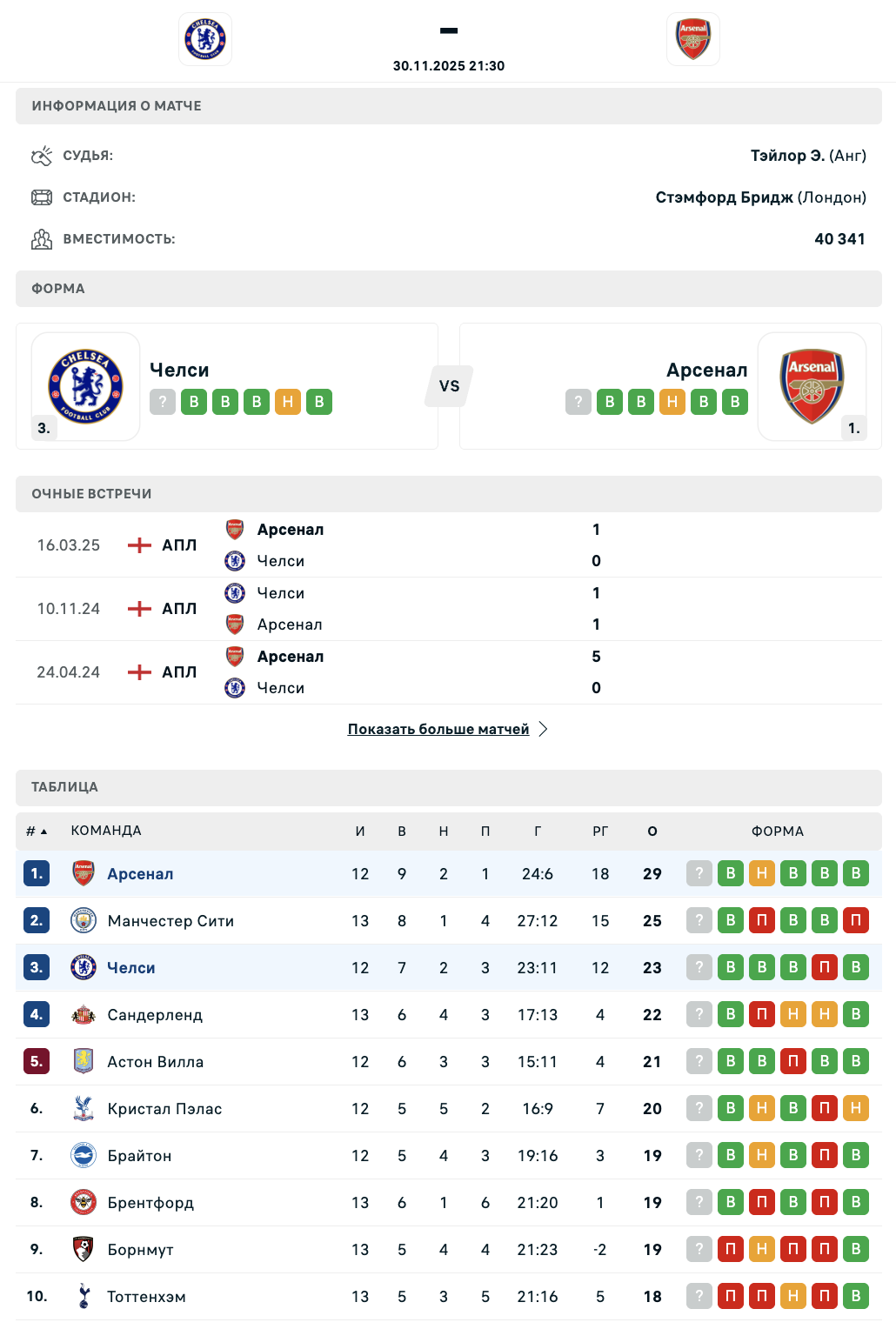Click the Manchester City crest in the table

pos(84,920)
